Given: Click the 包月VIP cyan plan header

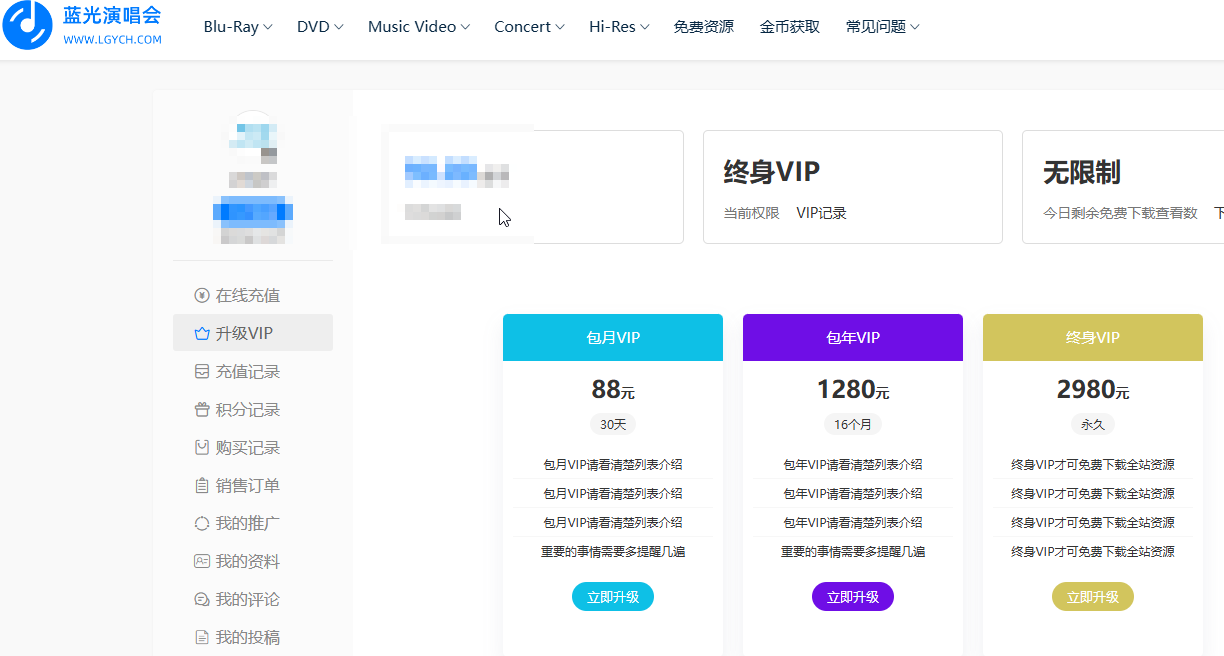Looking at the screenshot, I should tap(613, 338).
